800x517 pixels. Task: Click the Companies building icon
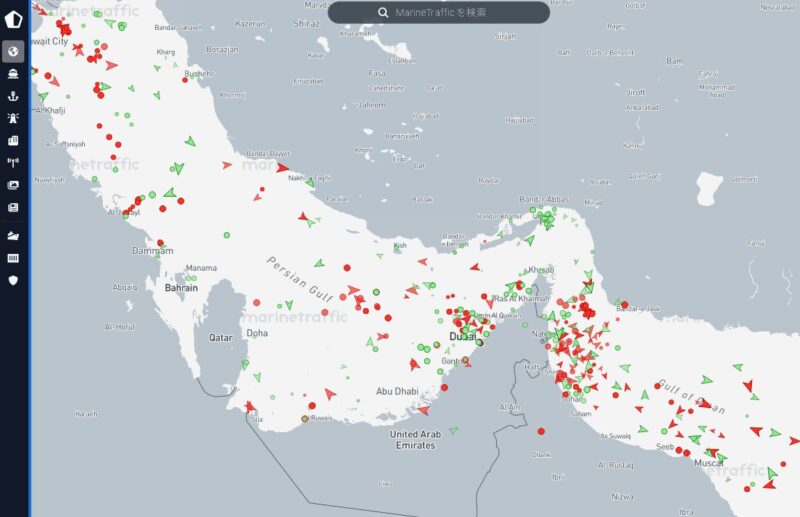(x=14, y=141)
